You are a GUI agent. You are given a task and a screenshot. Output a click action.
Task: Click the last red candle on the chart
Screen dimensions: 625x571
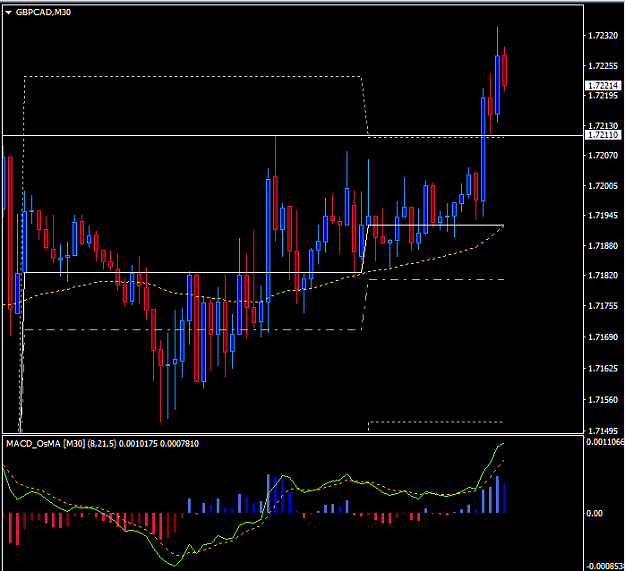coord(505,70)
